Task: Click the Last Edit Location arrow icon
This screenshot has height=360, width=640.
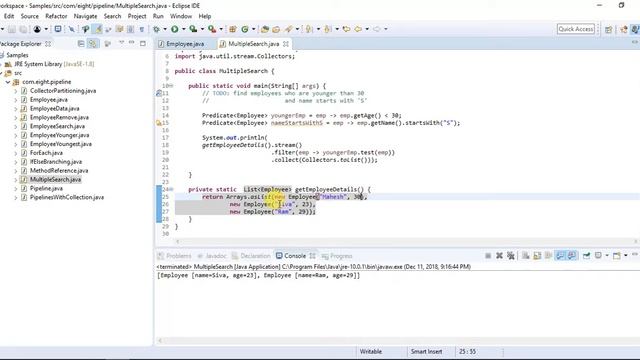Action: coord(347,29)
